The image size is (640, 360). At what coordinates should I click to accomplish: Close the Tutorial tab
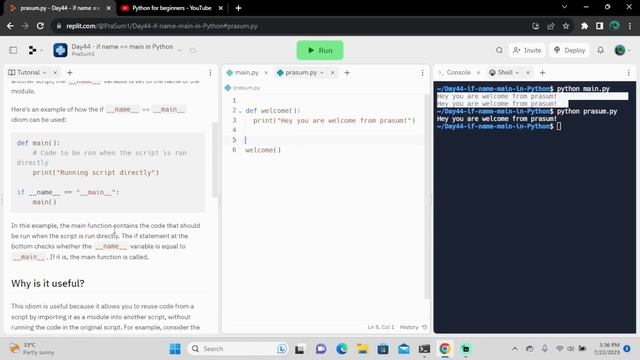(55, 72)
